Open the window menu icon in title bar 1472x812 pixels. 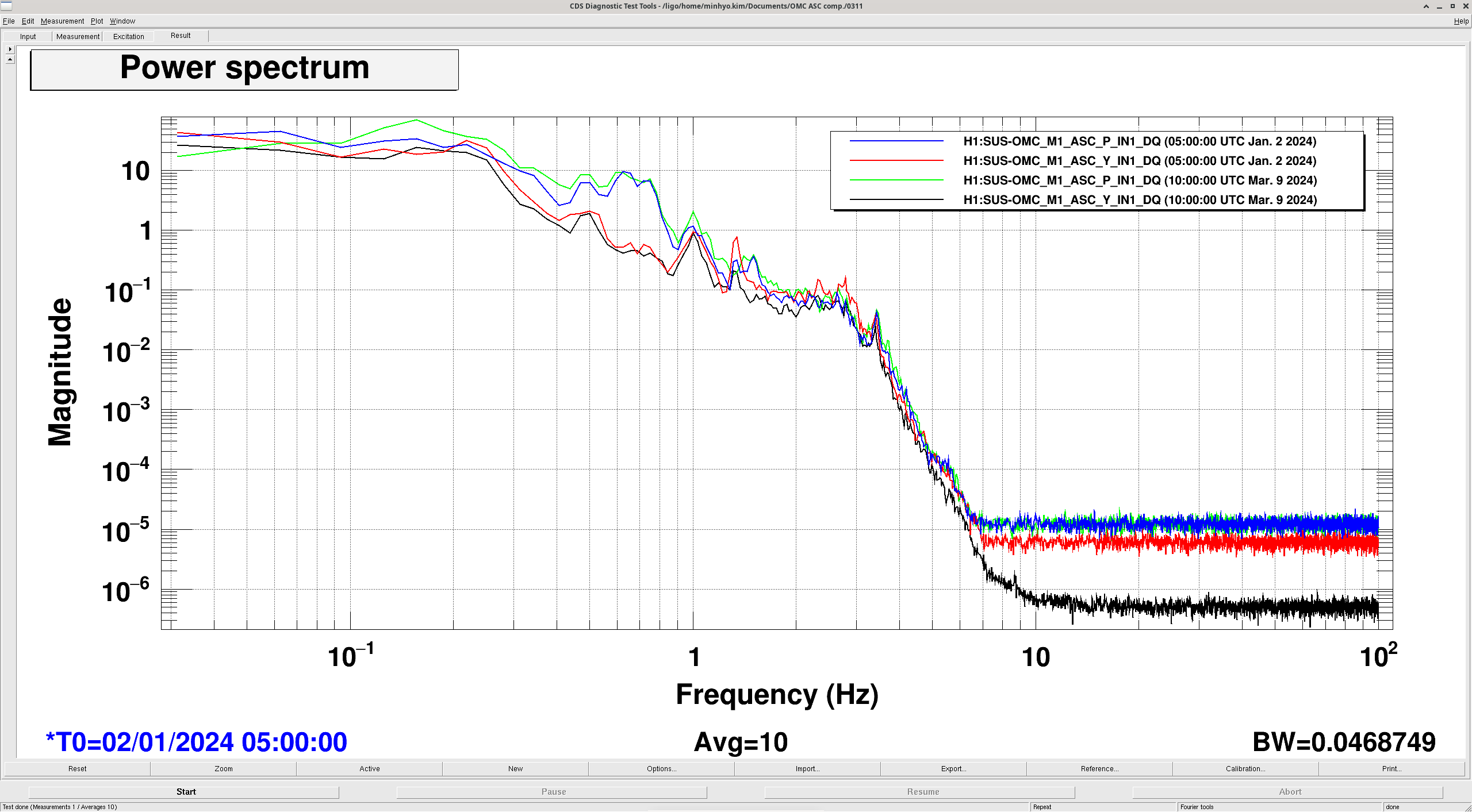(x=6, y=6)
